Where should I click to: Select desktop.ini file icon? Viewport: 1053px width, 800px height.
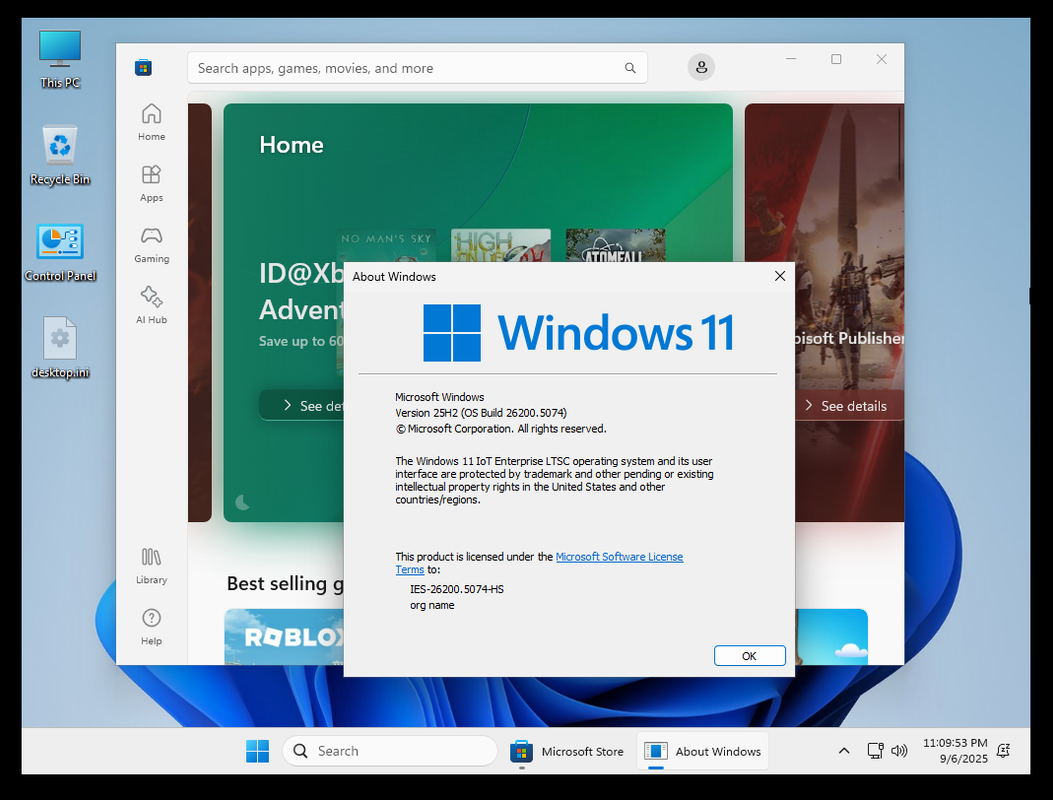click(x=60, y=348)
